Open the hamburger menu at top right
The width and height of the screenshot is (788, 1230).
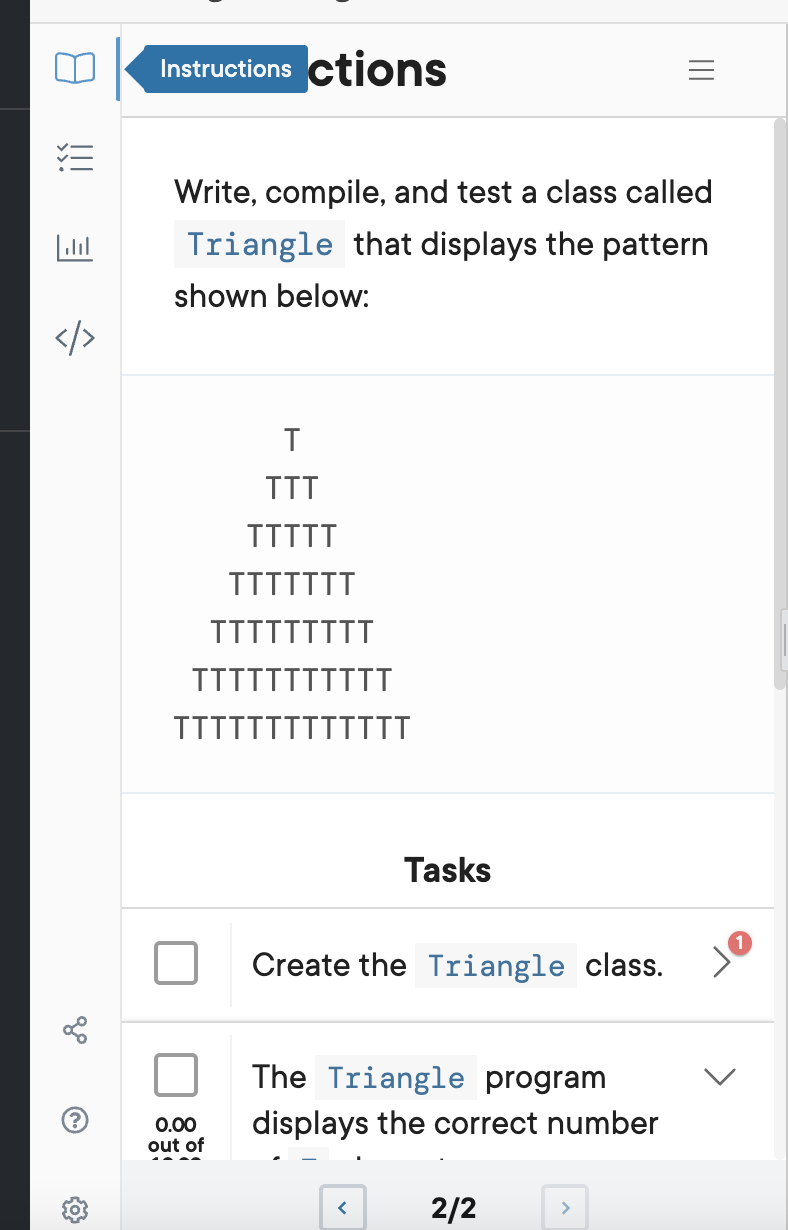(x=701, y=70)
